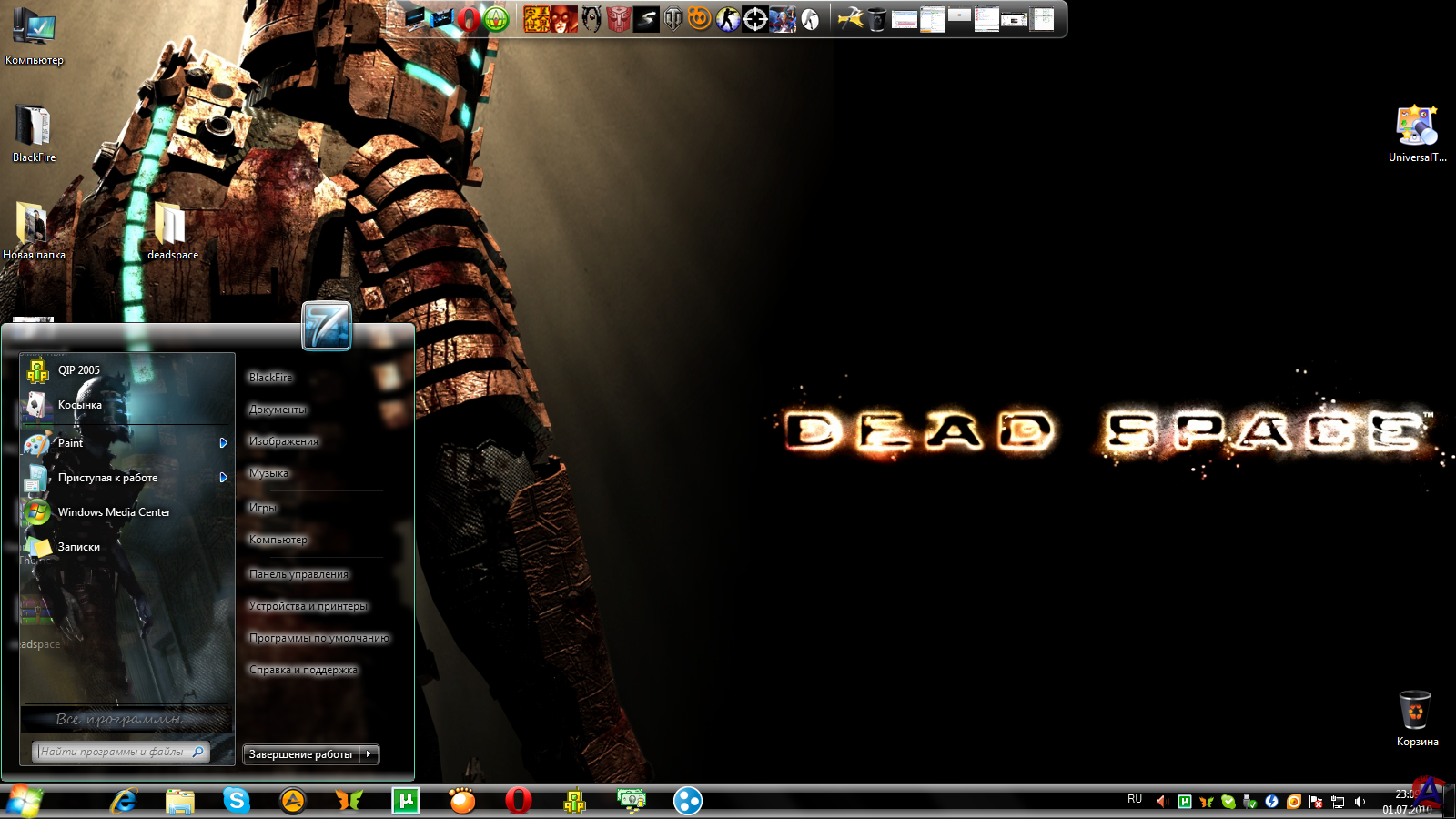Open the Action Center flag in tray
The width and height of the screenshot is (1456, 819).
point(1316,802)
